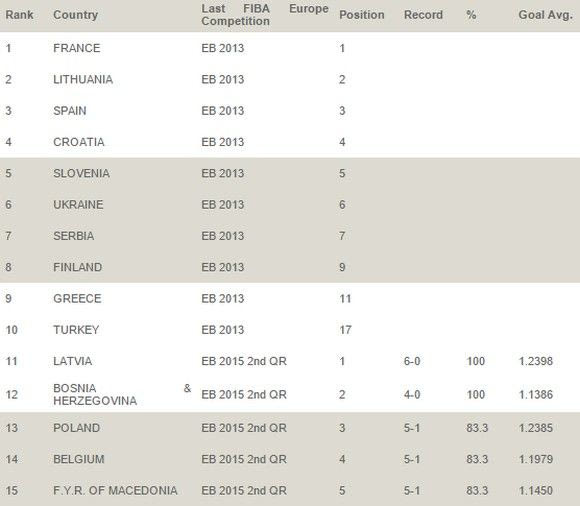Click the UKRAINE country name
Image resolution: width=580 pixels, height=506 pixels.
click(x=78, y=205)
